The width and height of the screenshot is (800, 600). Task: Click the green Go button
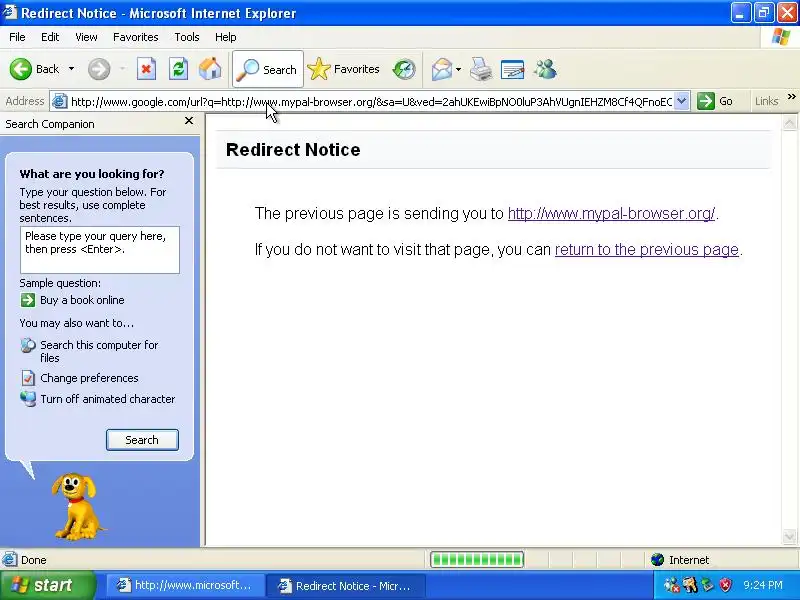pyautogui.click(x=715, y=101)
